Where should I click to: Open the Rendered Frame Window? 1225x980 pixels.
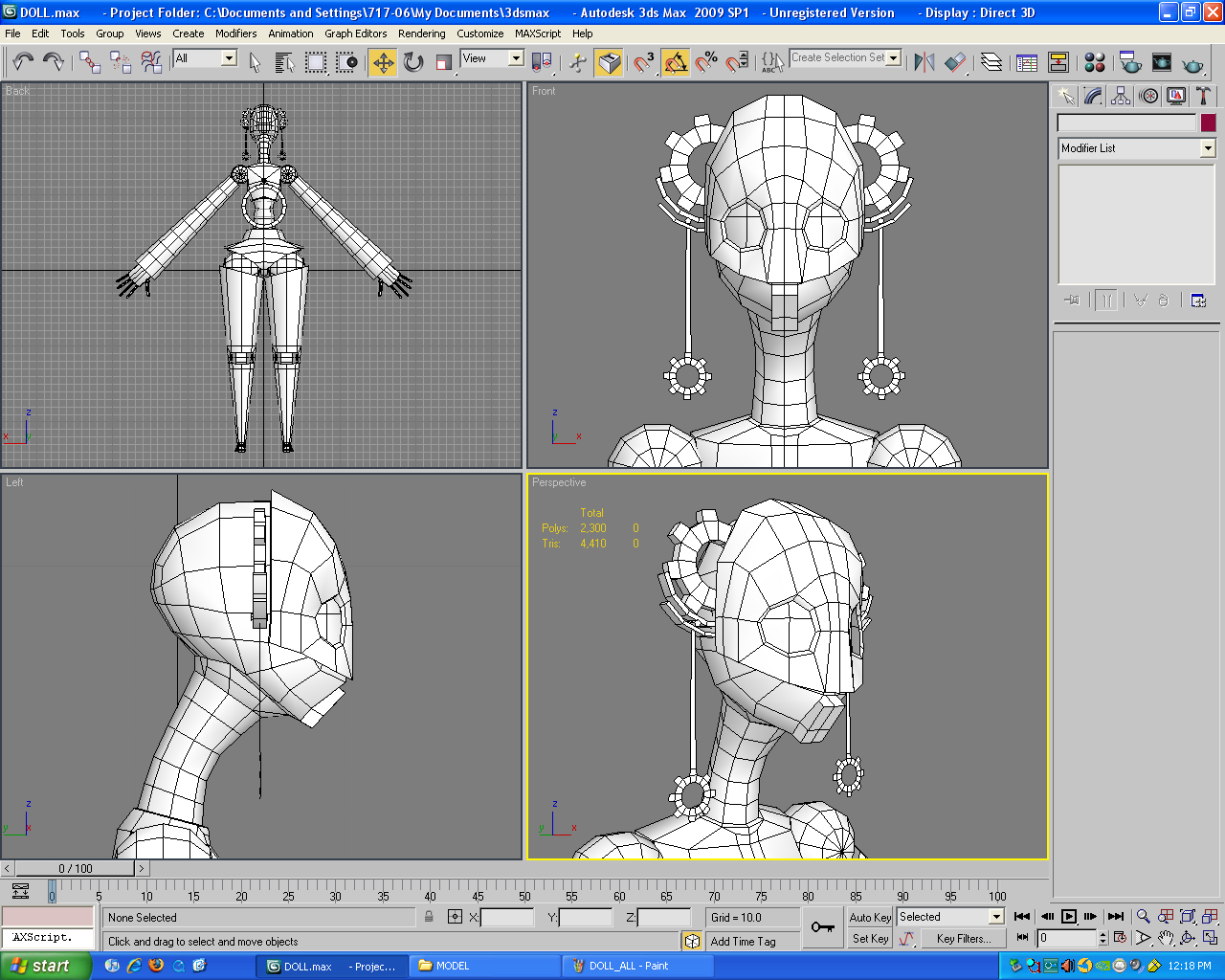[x=1161, y=62]
